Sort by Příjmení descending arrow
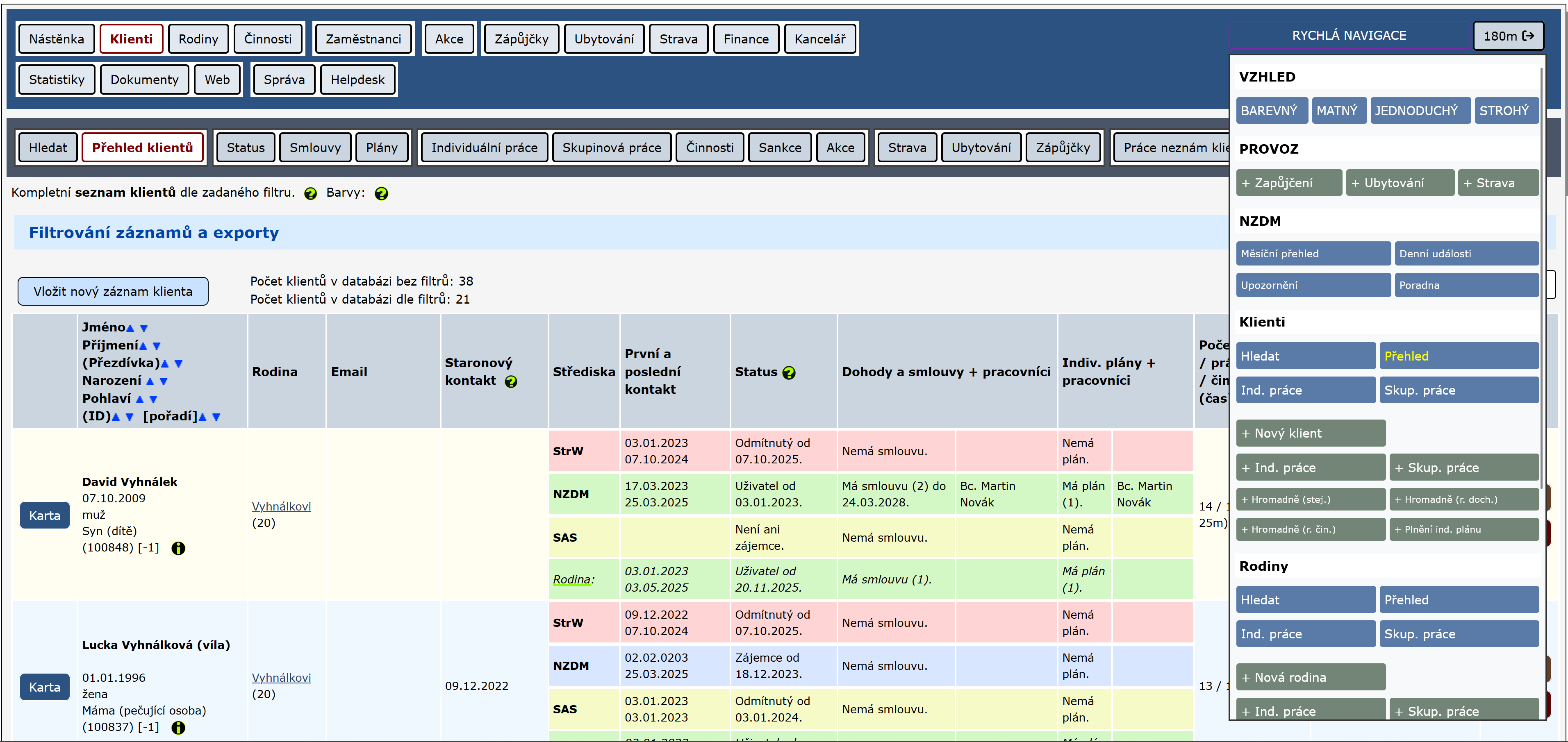Screen dimensions: 1568x742 point(157,346)
